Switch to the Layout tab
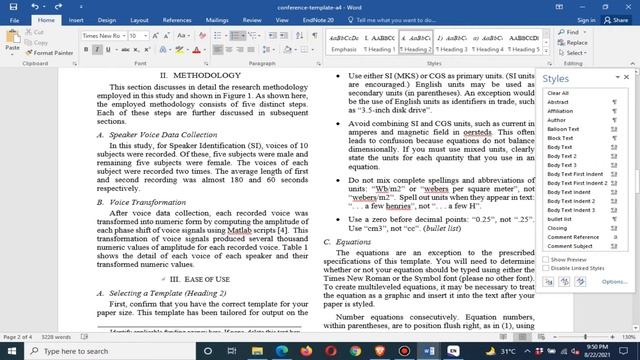640x360 pixels. tap(139, 20)
